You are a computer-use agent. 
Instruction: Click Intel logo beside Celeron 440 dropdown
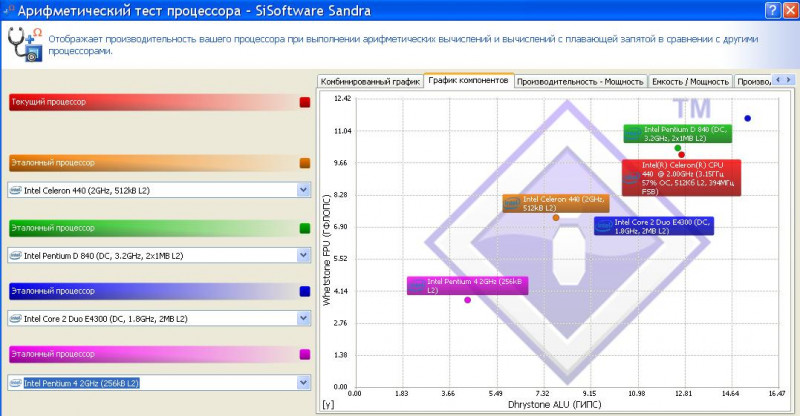(x=15, y=190)
